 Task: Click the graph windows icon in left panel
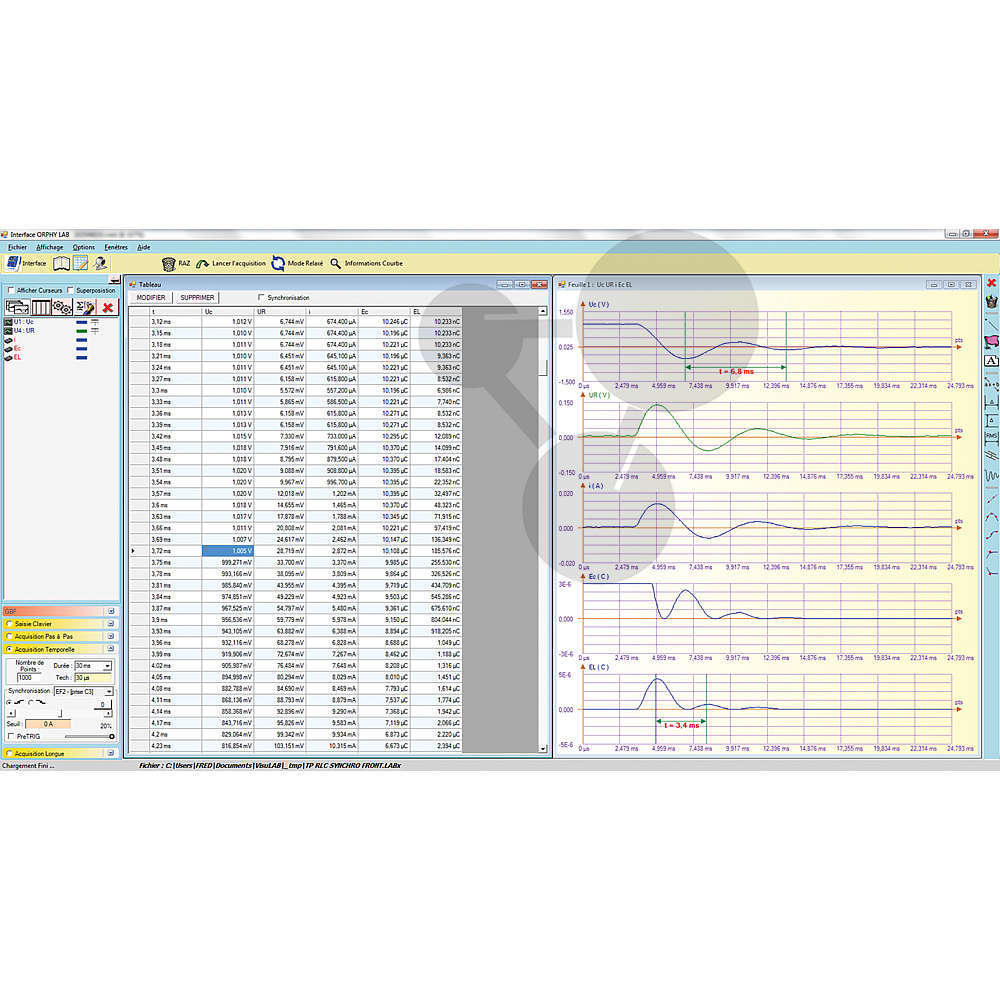click(17, 307)
